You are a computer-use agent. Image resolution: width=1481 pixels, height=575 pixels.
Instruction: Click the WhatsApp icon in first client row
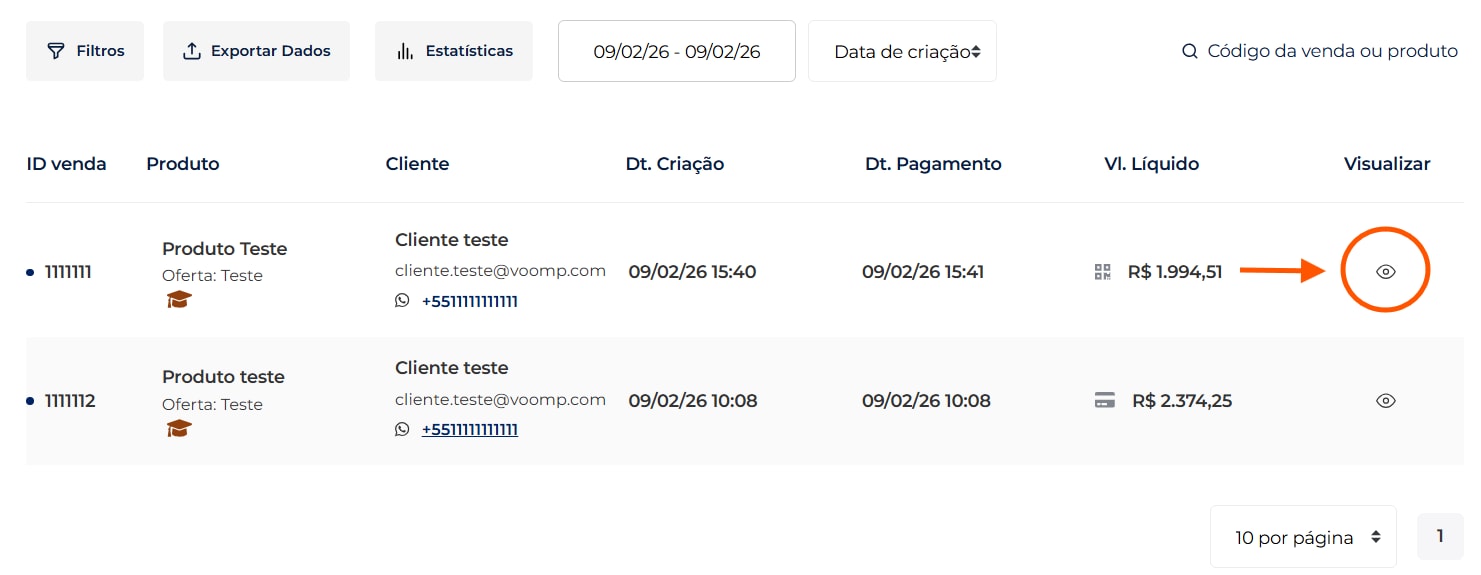click(x=402, y=300)
